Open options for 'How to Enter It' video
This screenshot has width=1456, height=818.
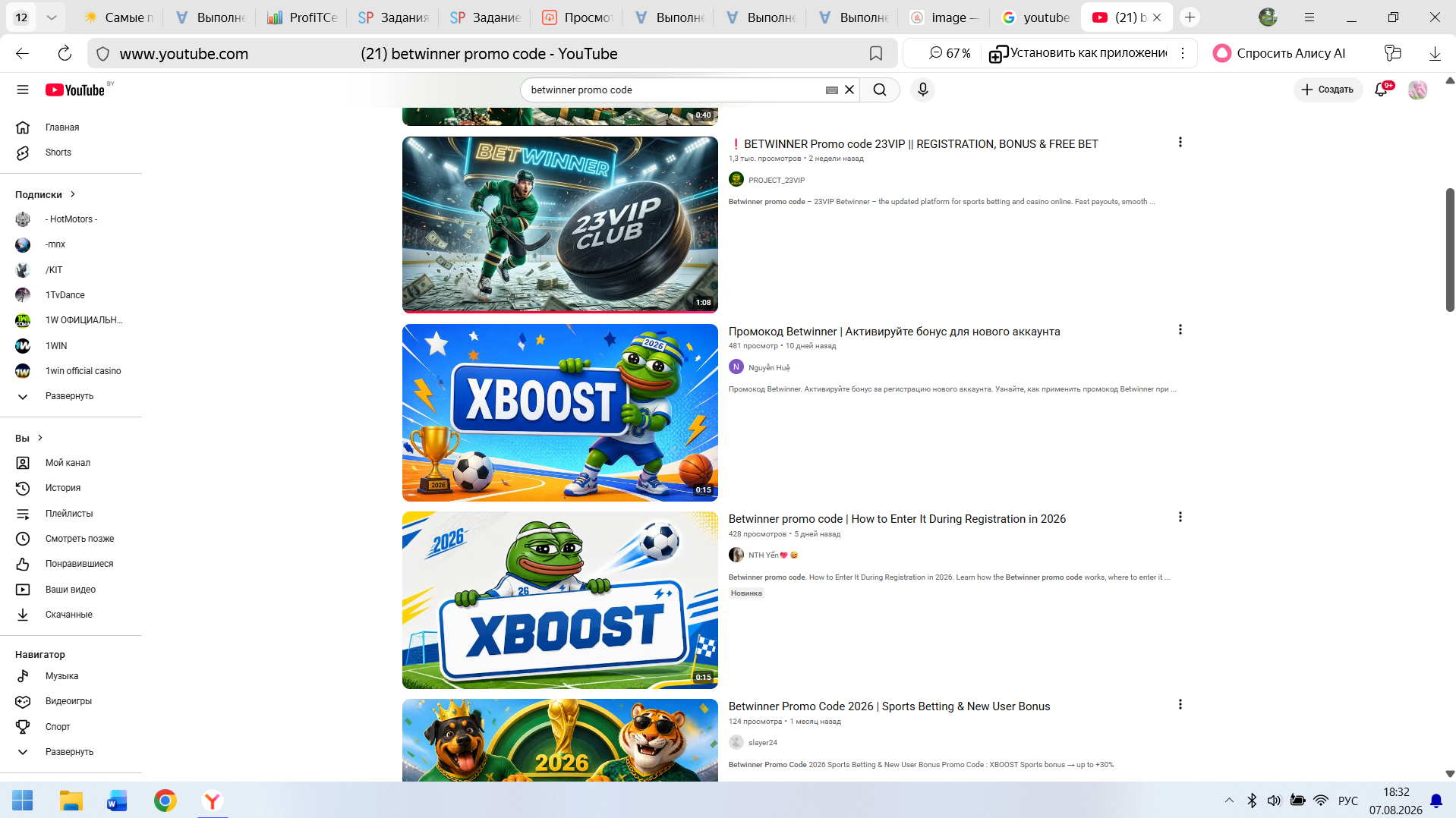point(1180,517)
